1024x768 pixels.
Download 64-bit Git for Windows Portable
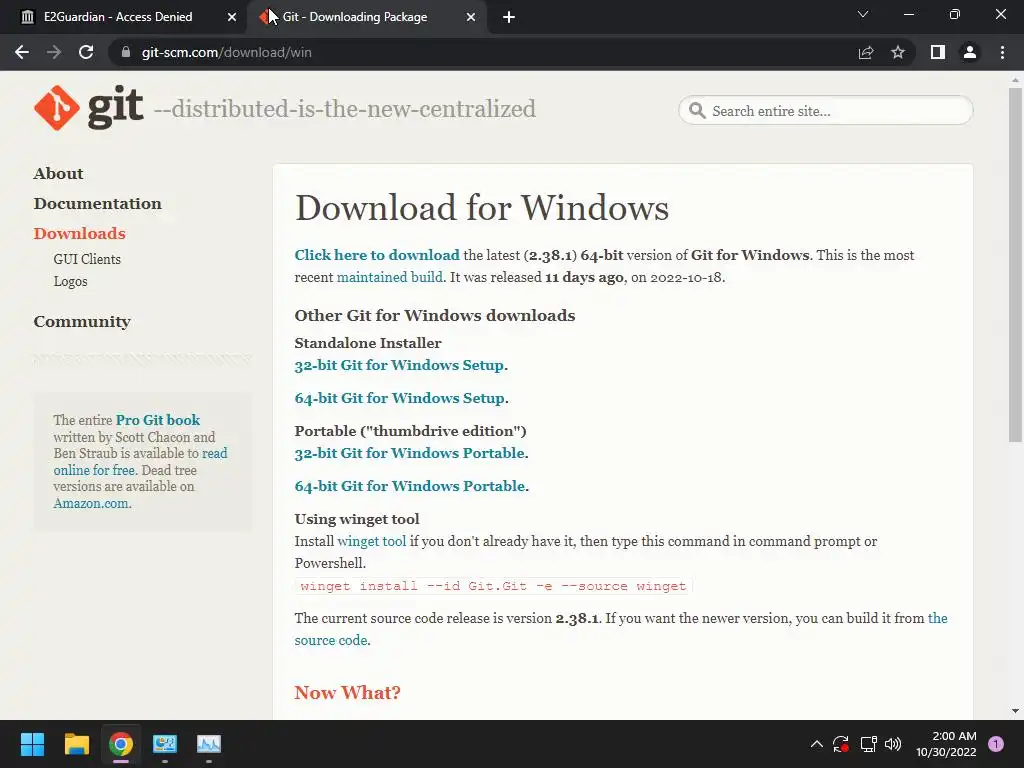pyautogui.click(x=409, y=487)
